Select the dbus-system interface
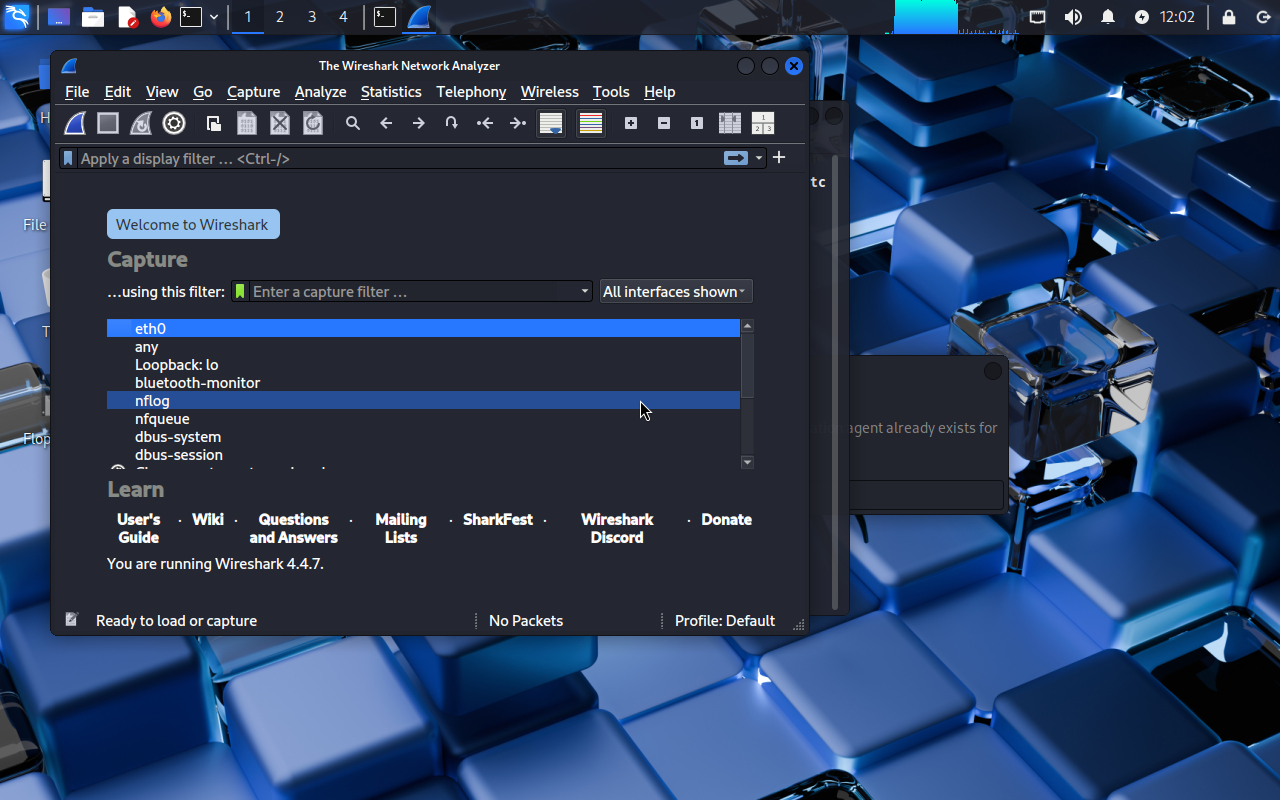 423,436
